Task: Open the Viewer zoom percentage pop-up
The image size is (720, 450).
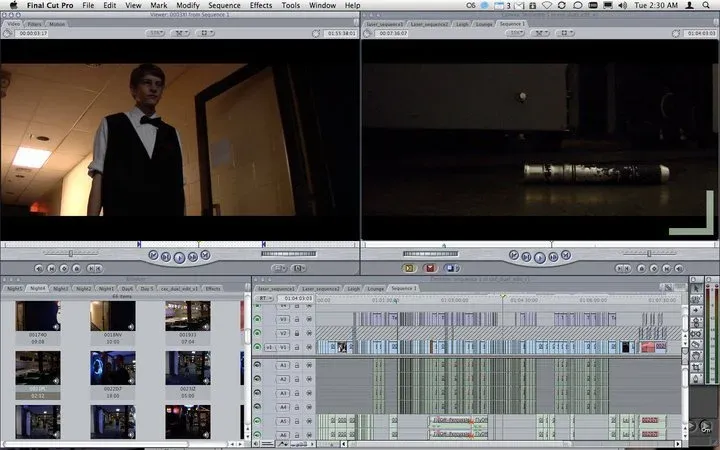Action: point(155,33)
